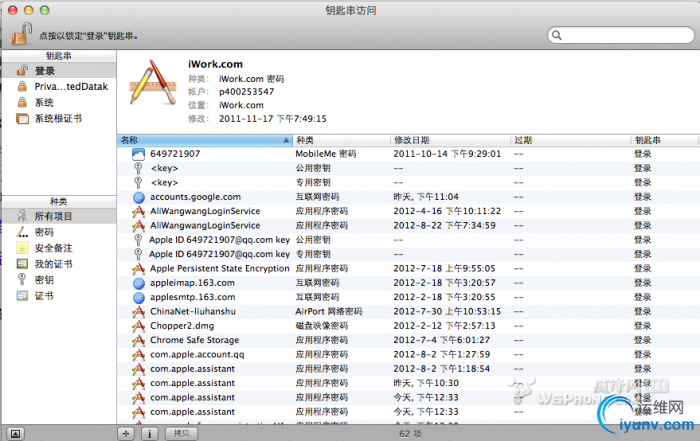This screenshot has height=441, width=700.
Task: Click the MobileMe 密码 type cell
Action: click(x=326, y=154)
